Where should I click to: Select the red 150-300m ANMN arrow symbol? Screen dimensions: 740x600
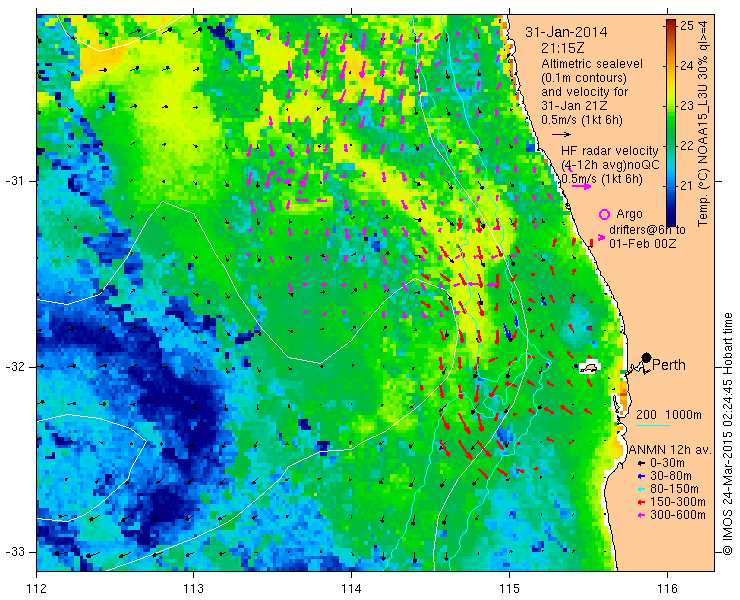(x=640, y=502)
